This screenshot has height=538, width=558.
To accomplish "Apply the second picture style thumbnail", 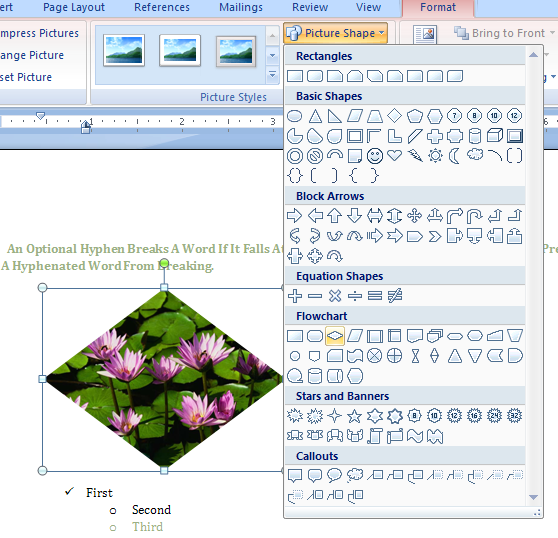I will point(180,51).
